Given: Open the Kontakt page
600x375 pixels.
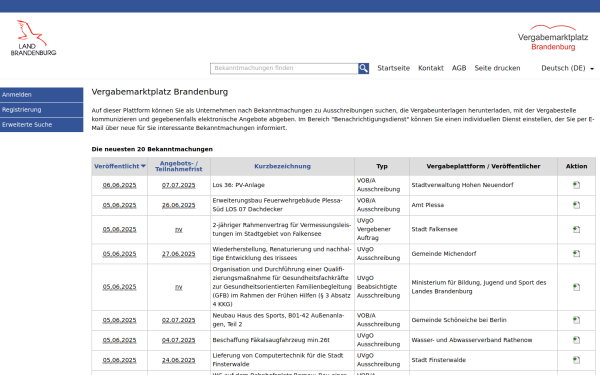Looking at the screenshot, I should coord(431,68).
